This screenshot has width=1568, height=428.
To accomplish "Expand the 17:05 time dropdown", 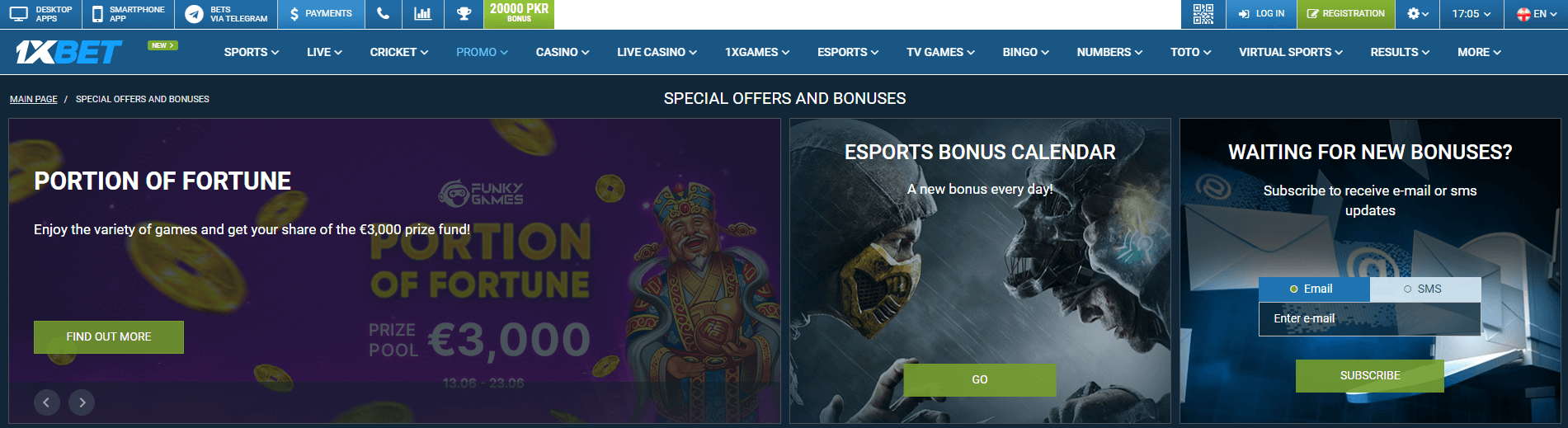I will 1472,14.
